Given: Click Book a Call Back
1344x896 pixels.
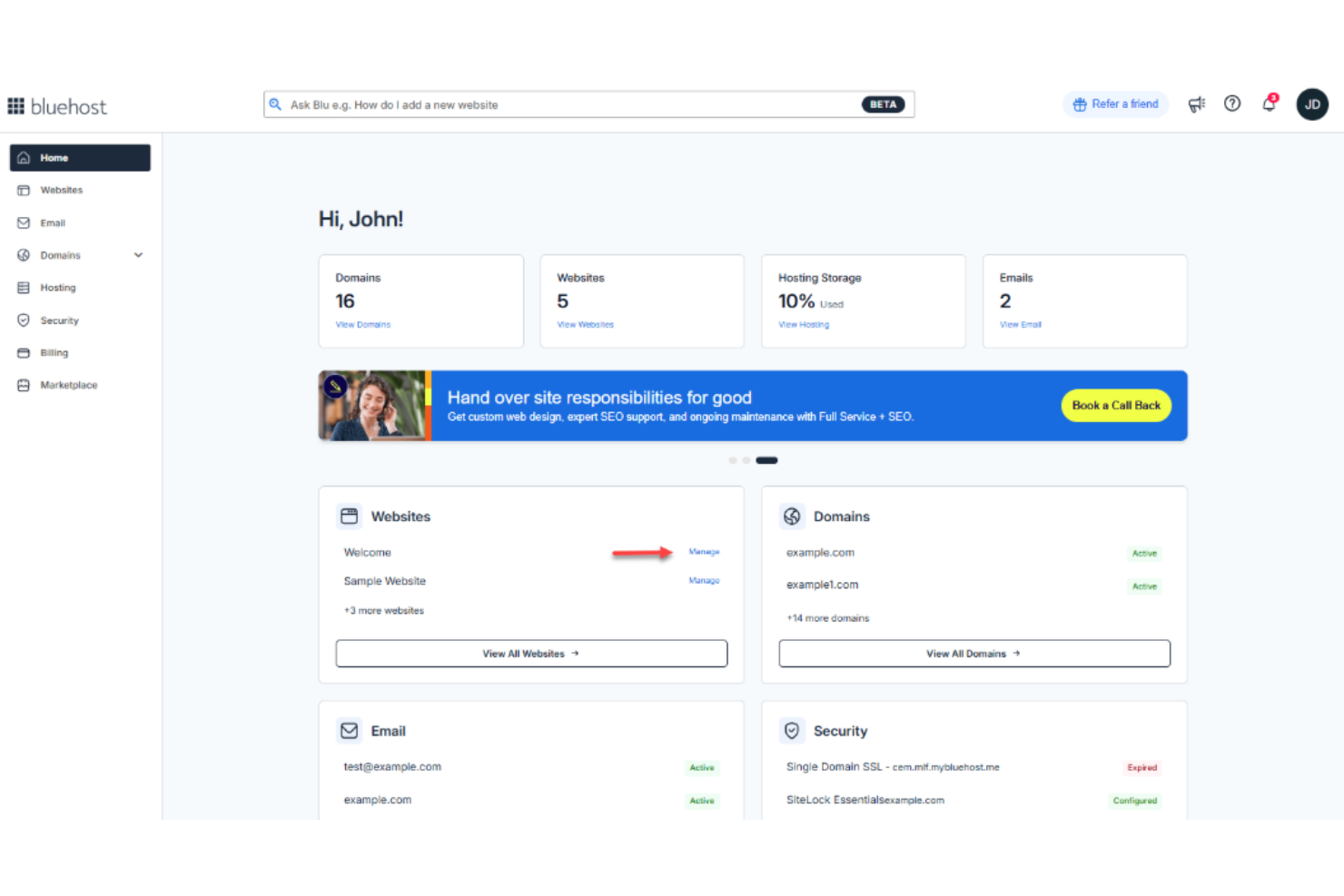Looking at the screenshot, I should point(1116,406).
